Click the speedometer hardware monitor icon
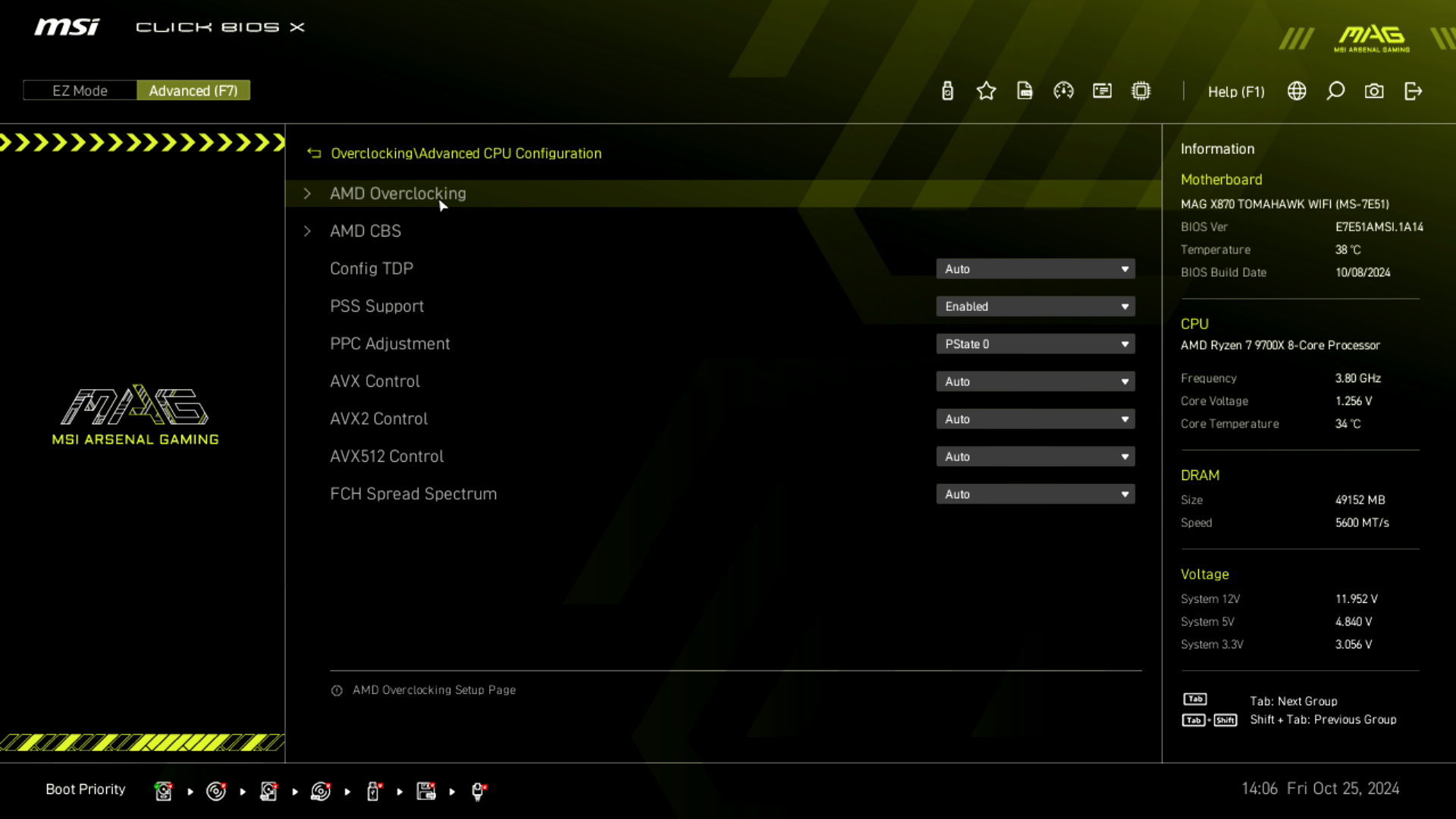This screenshot has height=819, width=1456. click(x=1063, y=91)
